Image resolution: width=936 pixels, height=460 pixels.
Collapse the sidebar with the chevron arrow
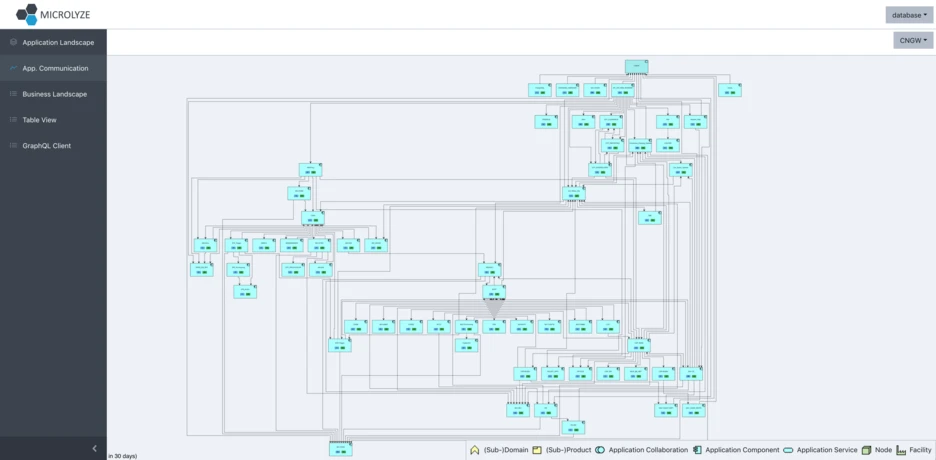point(95,449)
